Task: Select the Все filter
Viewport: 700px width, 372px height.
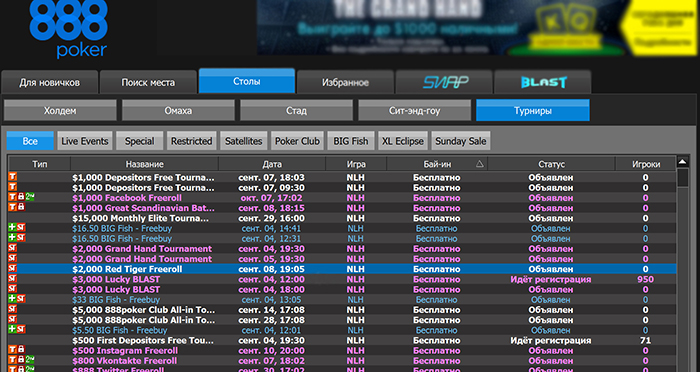Action: [30, 141]
